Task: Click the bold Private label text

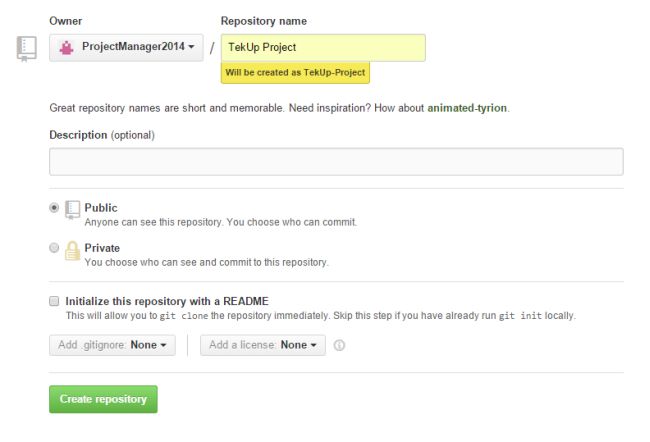Action: 102,248
